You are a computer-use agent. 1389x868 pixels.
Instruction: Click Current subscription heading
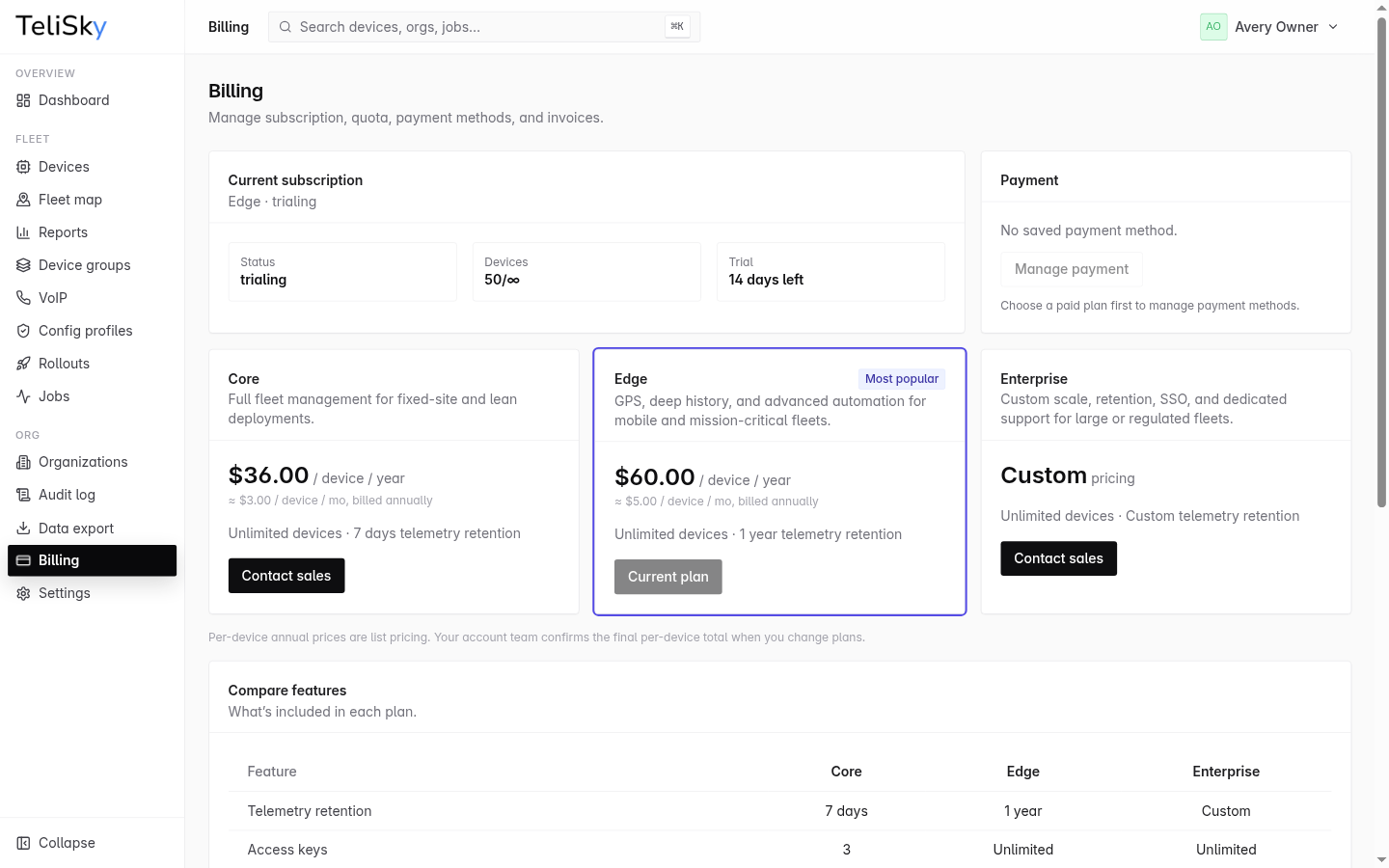click(295, 180)
